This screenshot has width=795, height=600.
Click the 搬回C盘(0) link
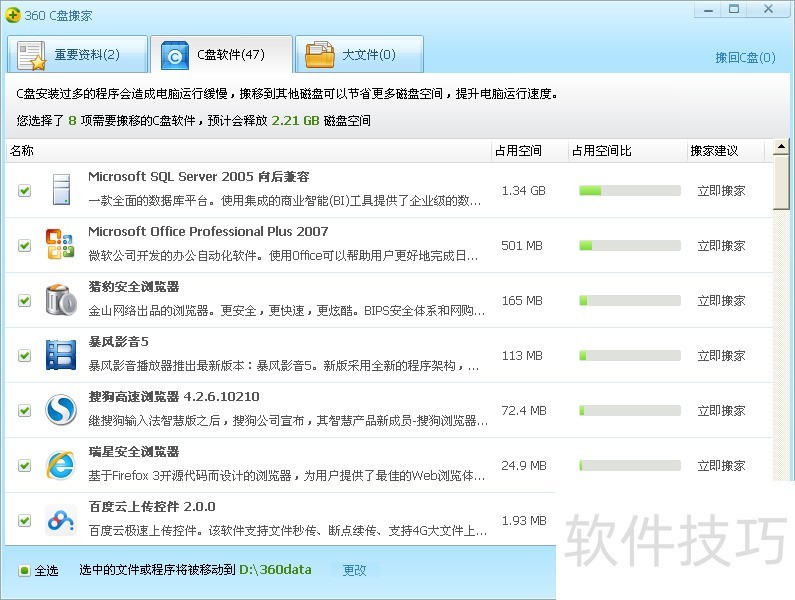pyautogui.click(x=745, y=58)
